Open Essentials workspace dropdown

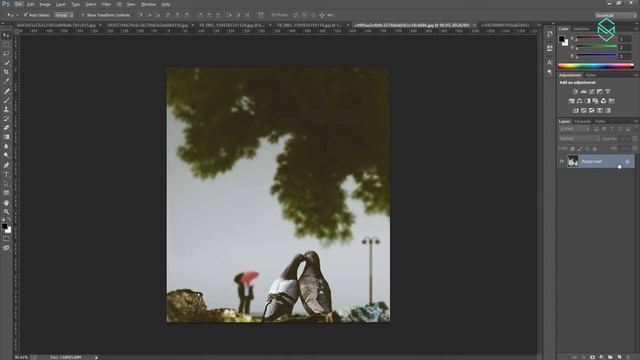point(615,16)
